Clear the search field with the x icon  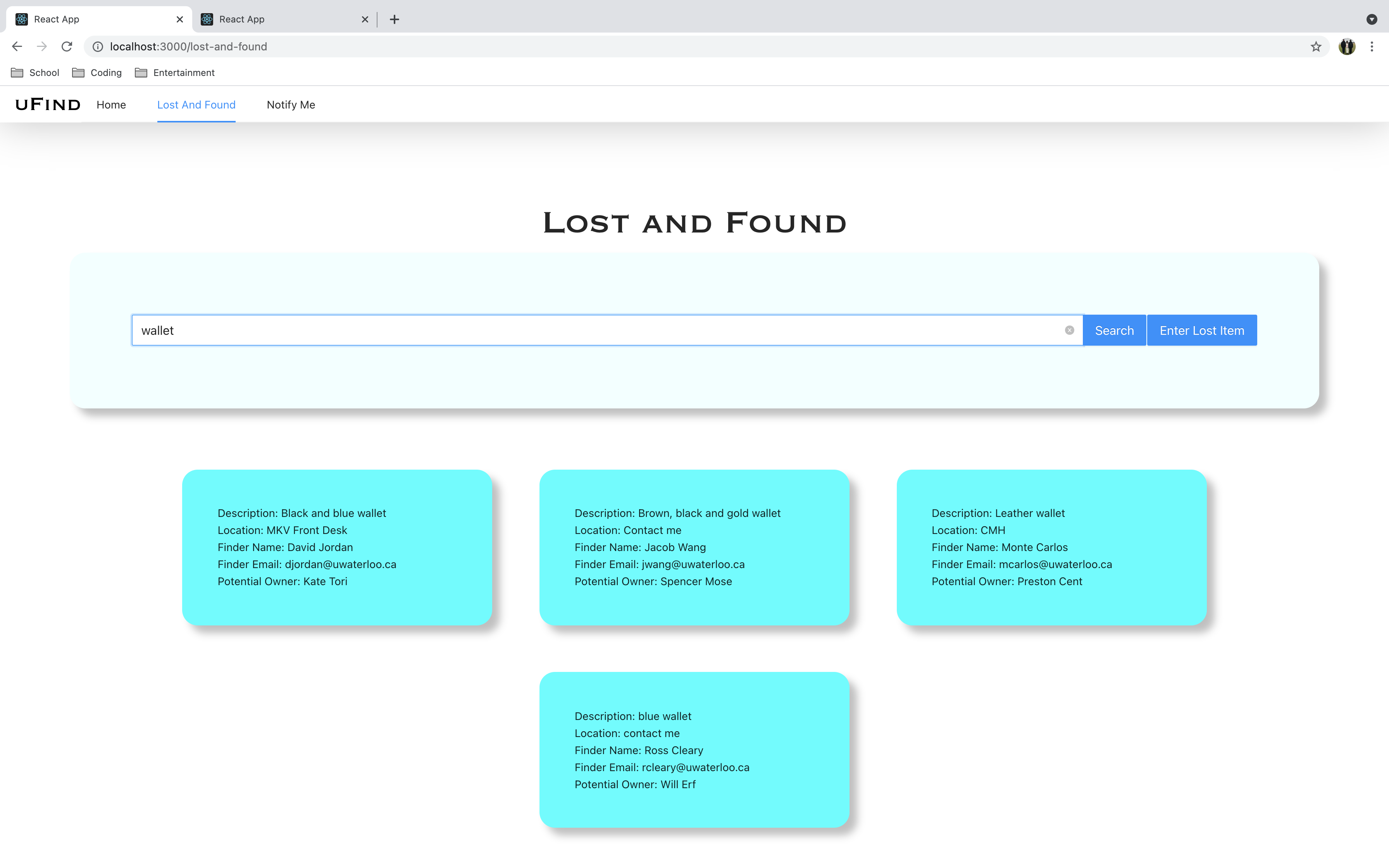[1069, 330]
